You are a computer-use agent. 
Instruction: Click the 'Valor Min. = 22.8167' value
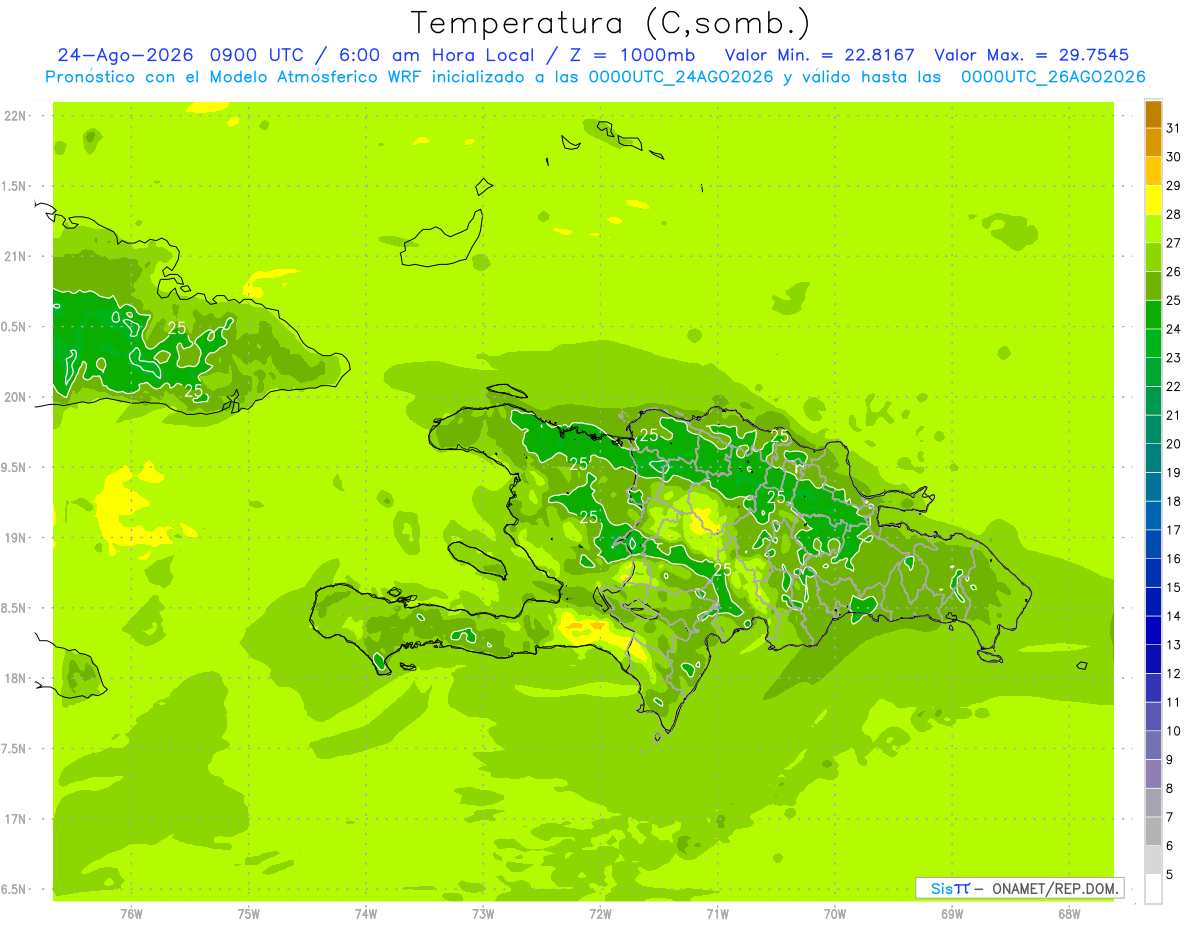pyautogui.click(x=821, y=55)
